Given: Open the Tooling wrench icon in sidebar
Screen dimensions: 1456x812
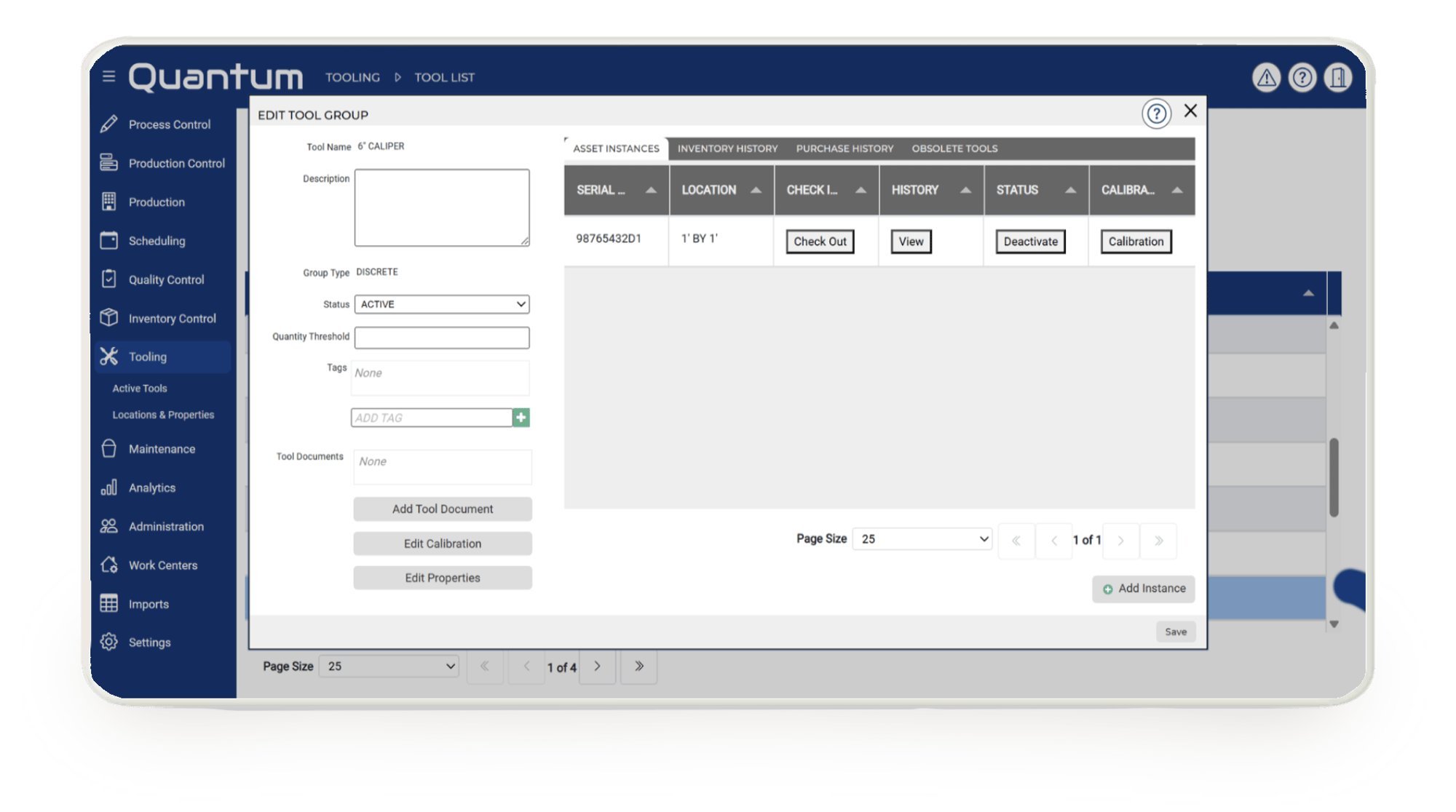Looking at the screenshot, I should click(x=108, y=357).
